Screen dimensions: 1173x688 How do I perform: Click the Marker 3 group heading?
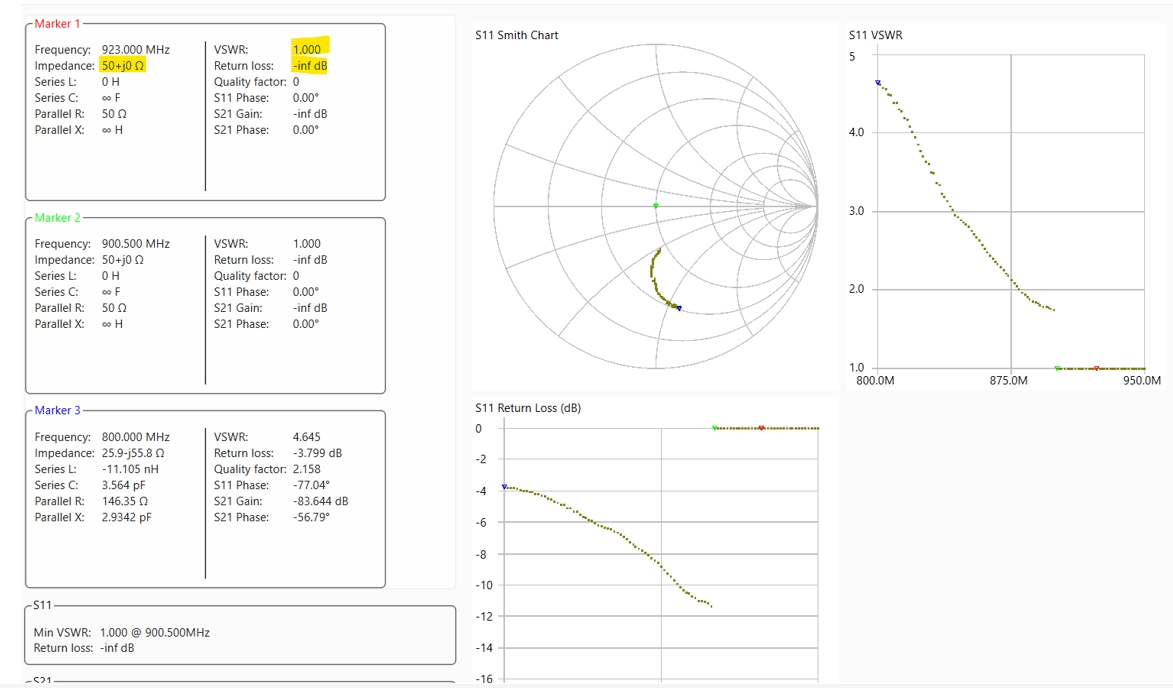57,411
